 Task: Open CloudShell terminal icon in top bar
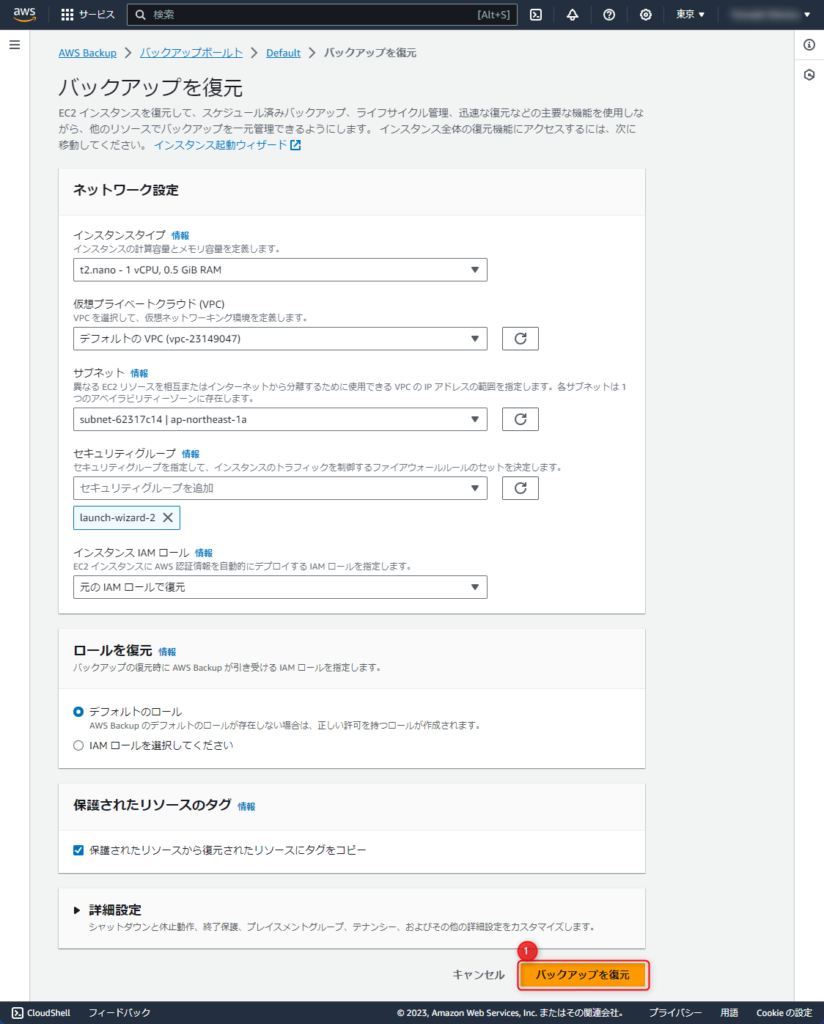tap(535, 14)
